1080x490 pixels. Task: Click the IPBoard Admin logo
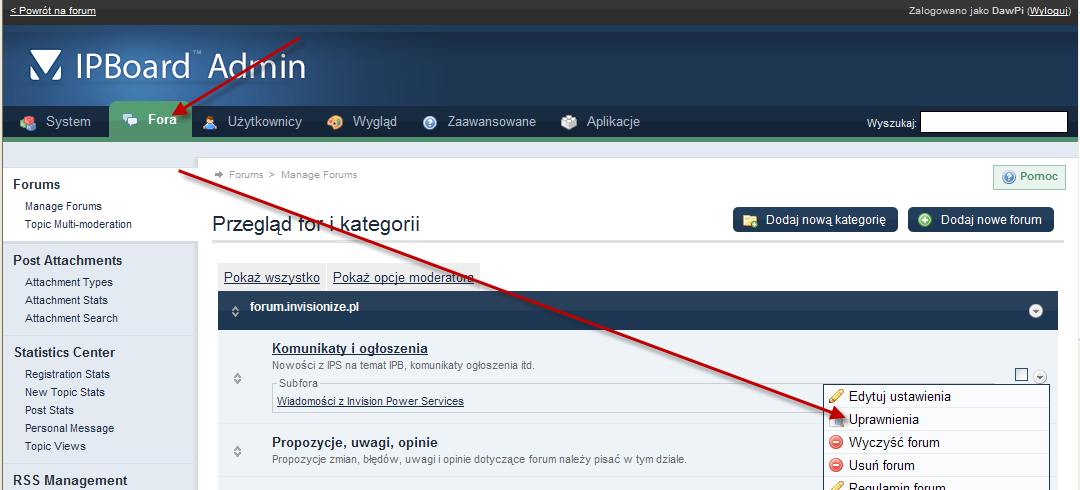[167, 65]
